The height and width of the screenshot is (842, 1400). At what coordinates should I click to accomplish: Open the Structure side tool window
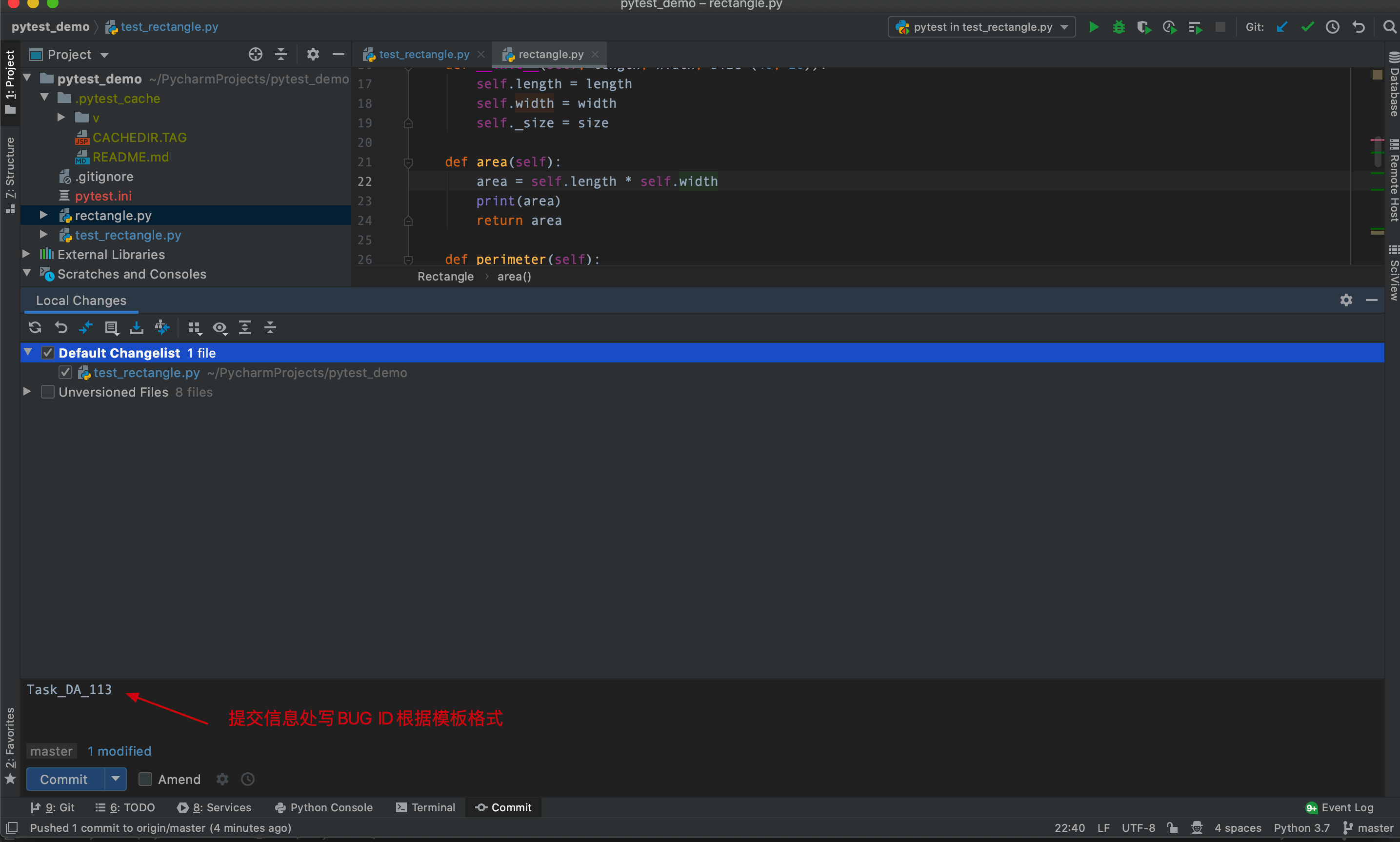tap(10, 175)
